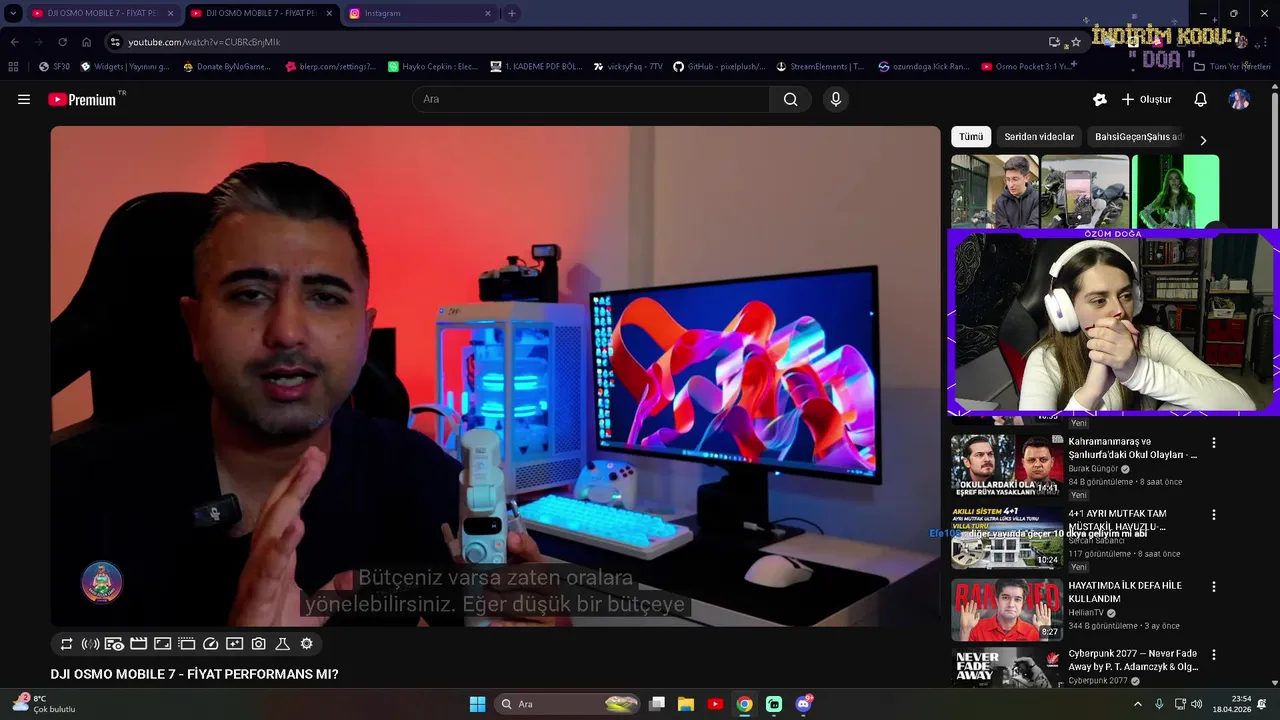Click the resize player enhancer icon
Screen dimensions: 1280x720
click(162, 644)
